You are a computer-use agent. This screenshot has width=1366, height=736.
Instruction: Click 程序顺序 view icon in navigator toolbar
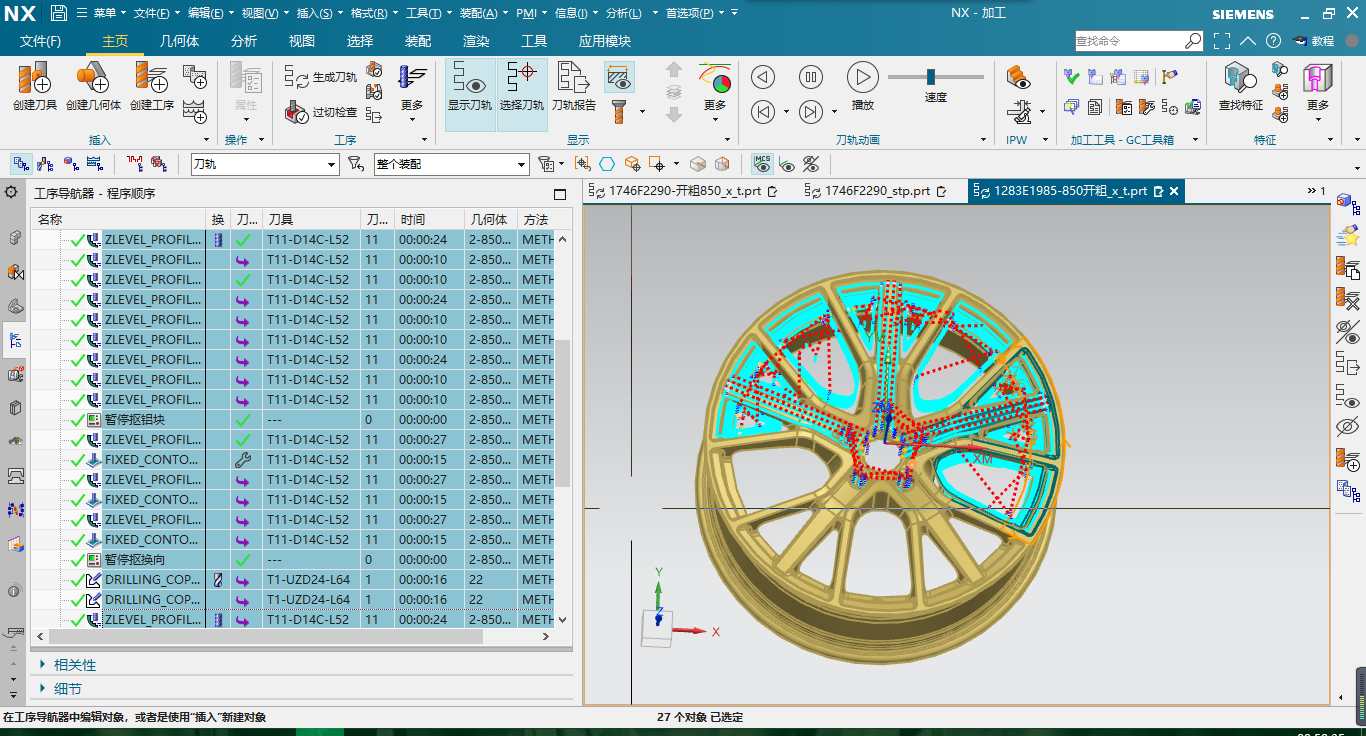click(20, 164)
